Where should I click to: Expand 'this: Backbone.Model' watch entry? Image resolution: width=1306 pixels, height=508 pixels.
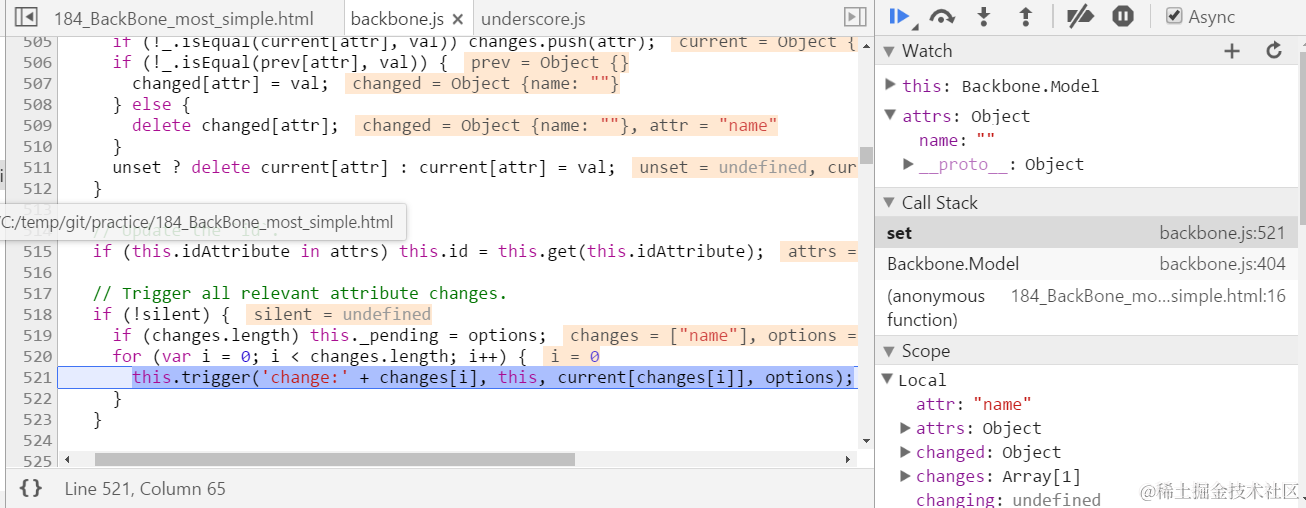891,85
